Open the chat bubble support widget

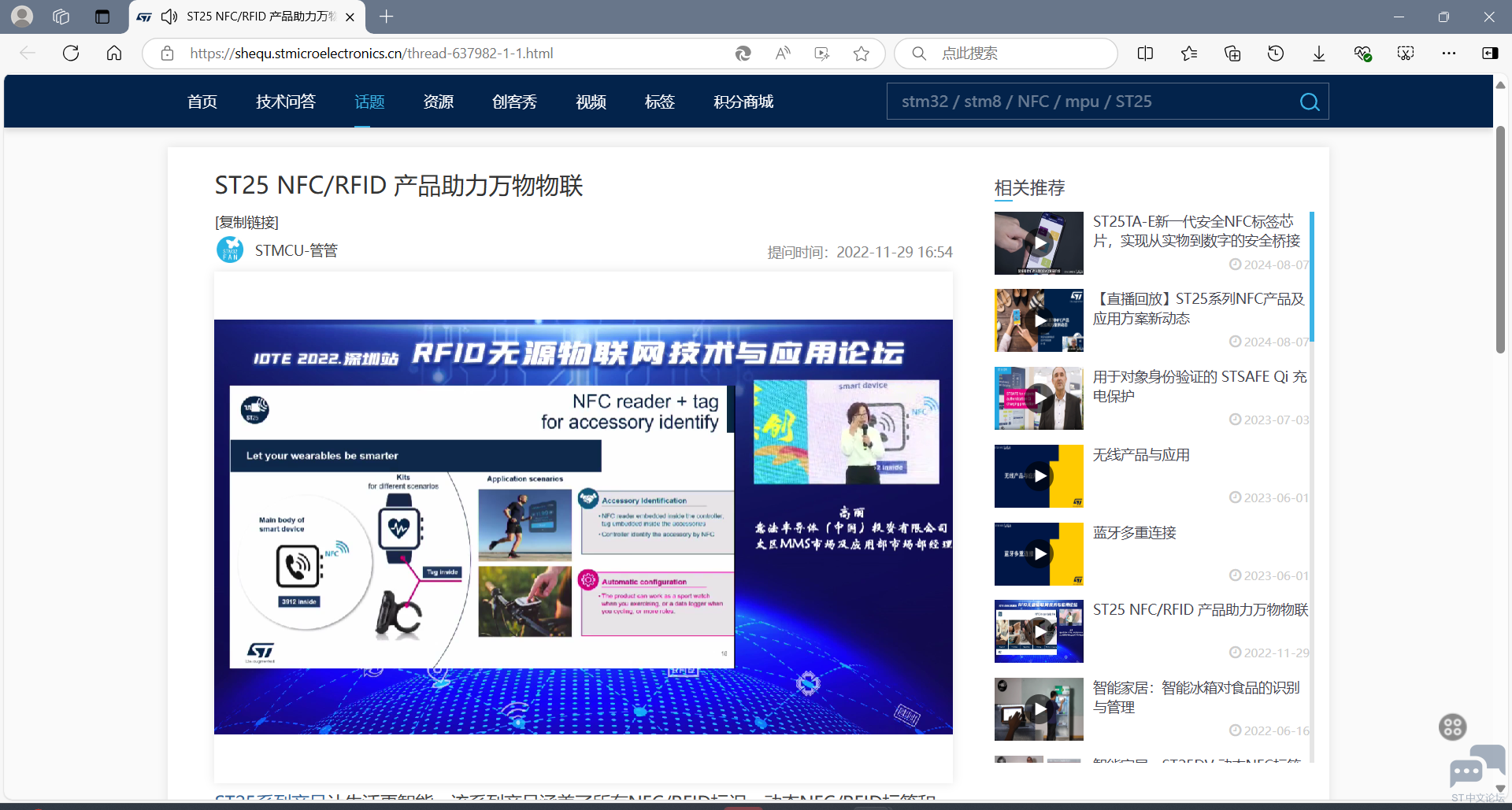tap(1476, 767)
